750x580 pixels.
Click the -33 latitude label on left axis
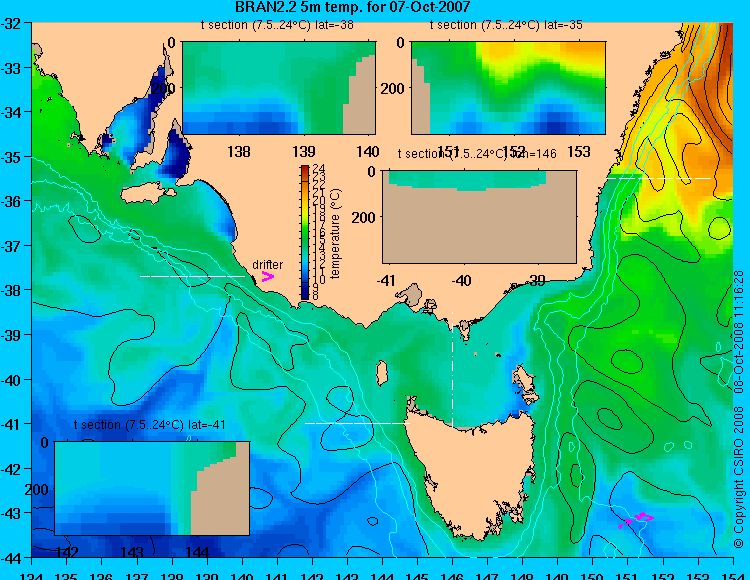coord(11,68)
